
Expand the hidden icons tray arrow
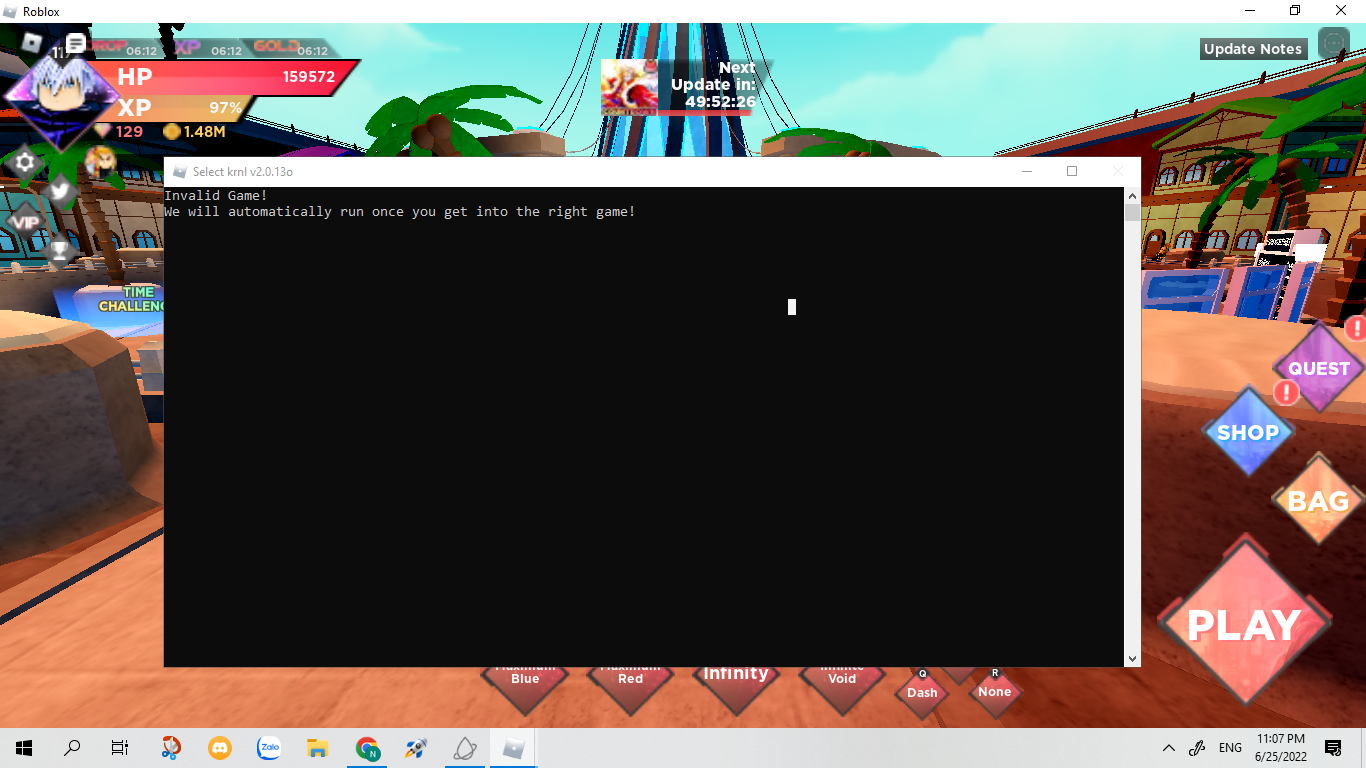tap(1168, 747)
